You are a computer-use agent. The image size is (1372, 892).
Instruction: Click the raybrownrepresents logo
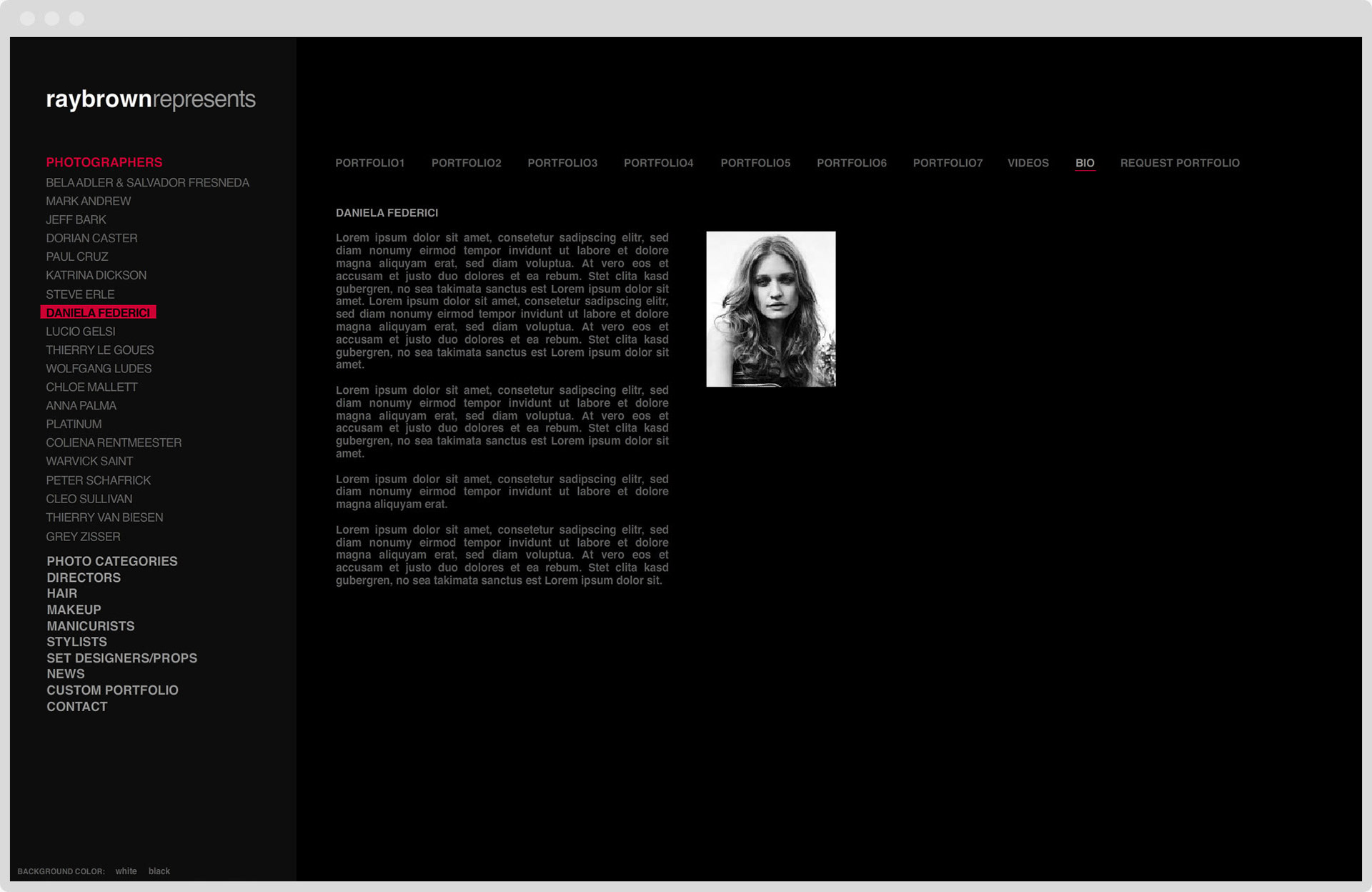pyautogui.click(x=150, y=99)
